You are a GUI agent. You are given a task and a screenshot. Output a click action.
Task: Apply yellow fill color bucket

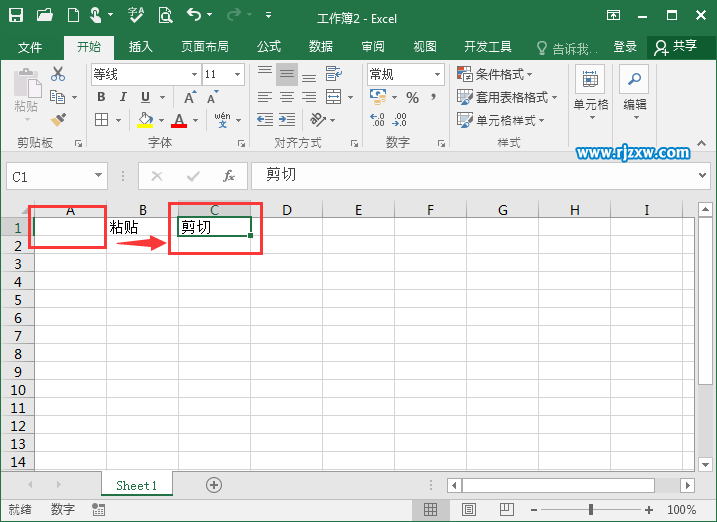pos(145,120)
